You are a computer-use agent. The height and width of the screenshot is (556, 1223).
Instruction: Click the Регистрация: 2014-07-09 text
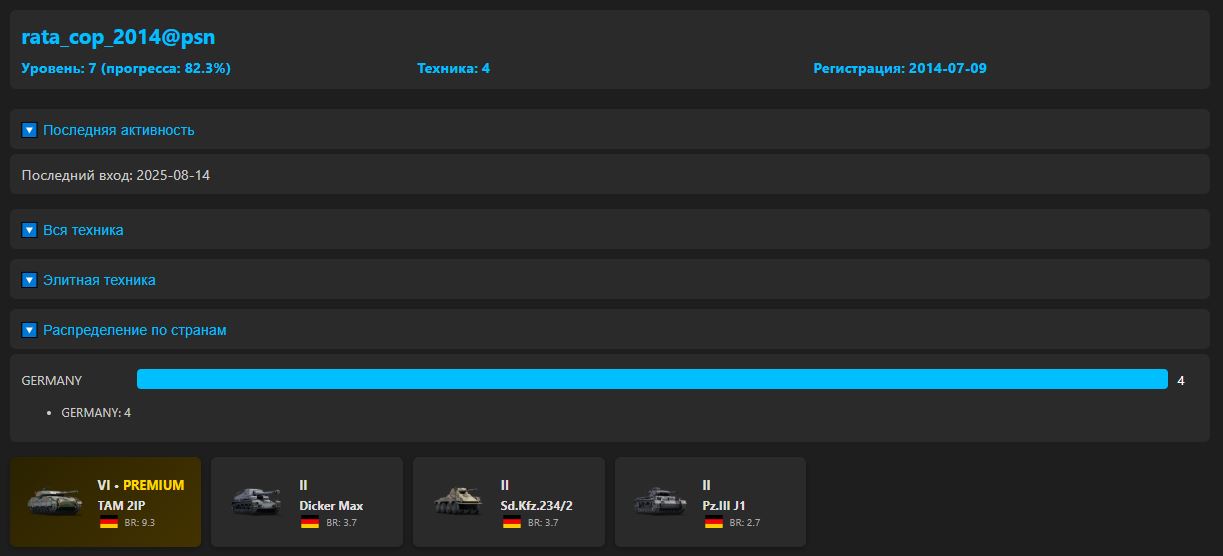pos(899,69)
